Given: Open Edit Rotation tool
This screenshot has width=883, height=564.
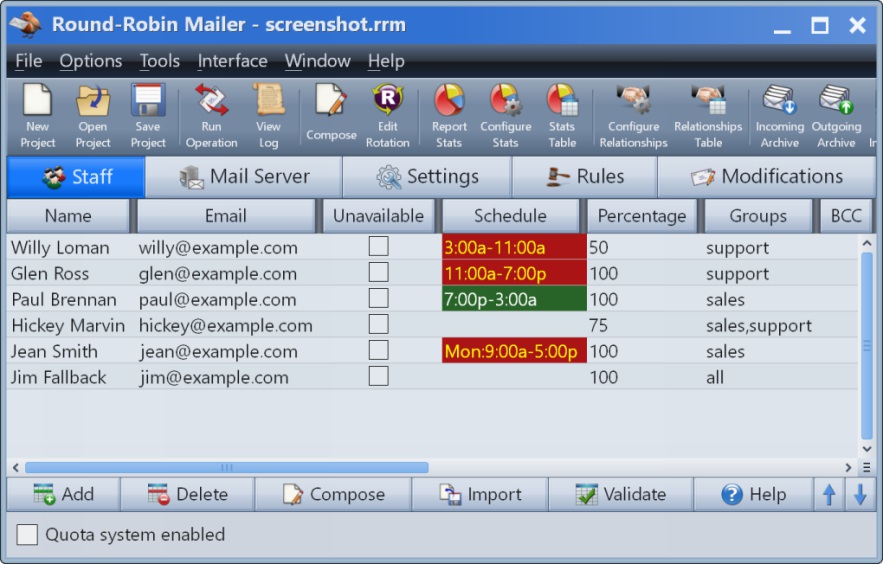Looking at the screenshot, I should [x=387, y=115].
